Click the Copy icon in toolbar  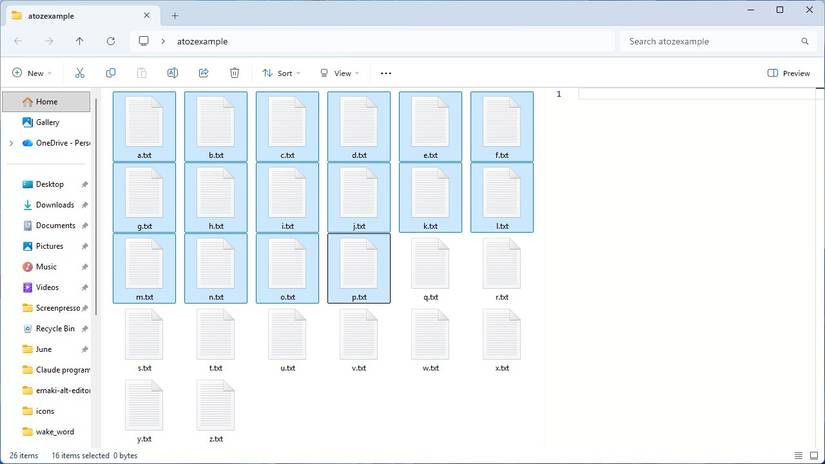click(110, 73)
